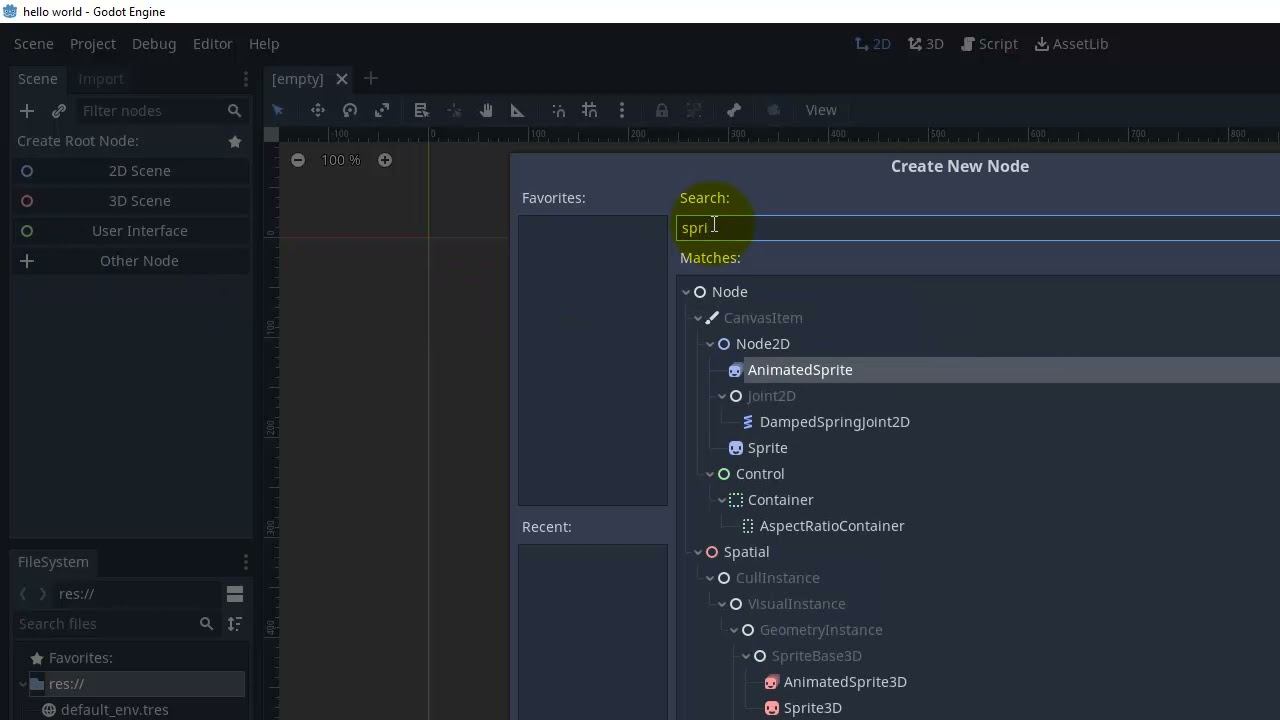1280x720 pixels.
Task: Open the Help menu
Action: tap(264, 44)
